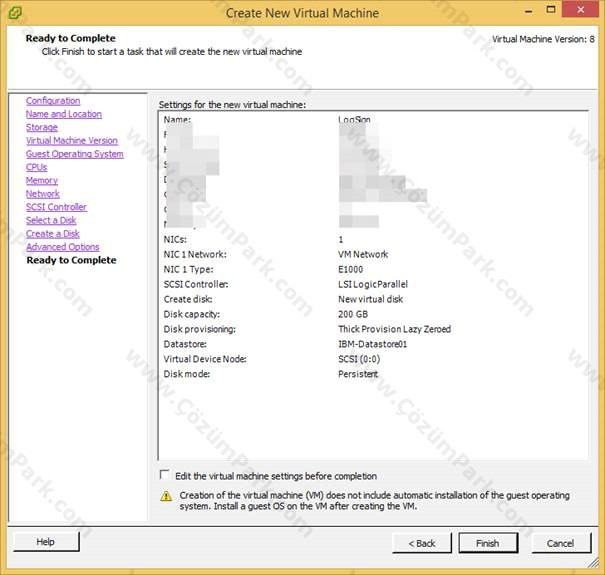
Task: Maximize the Create New Virtual Machine window
Action: 551,10
